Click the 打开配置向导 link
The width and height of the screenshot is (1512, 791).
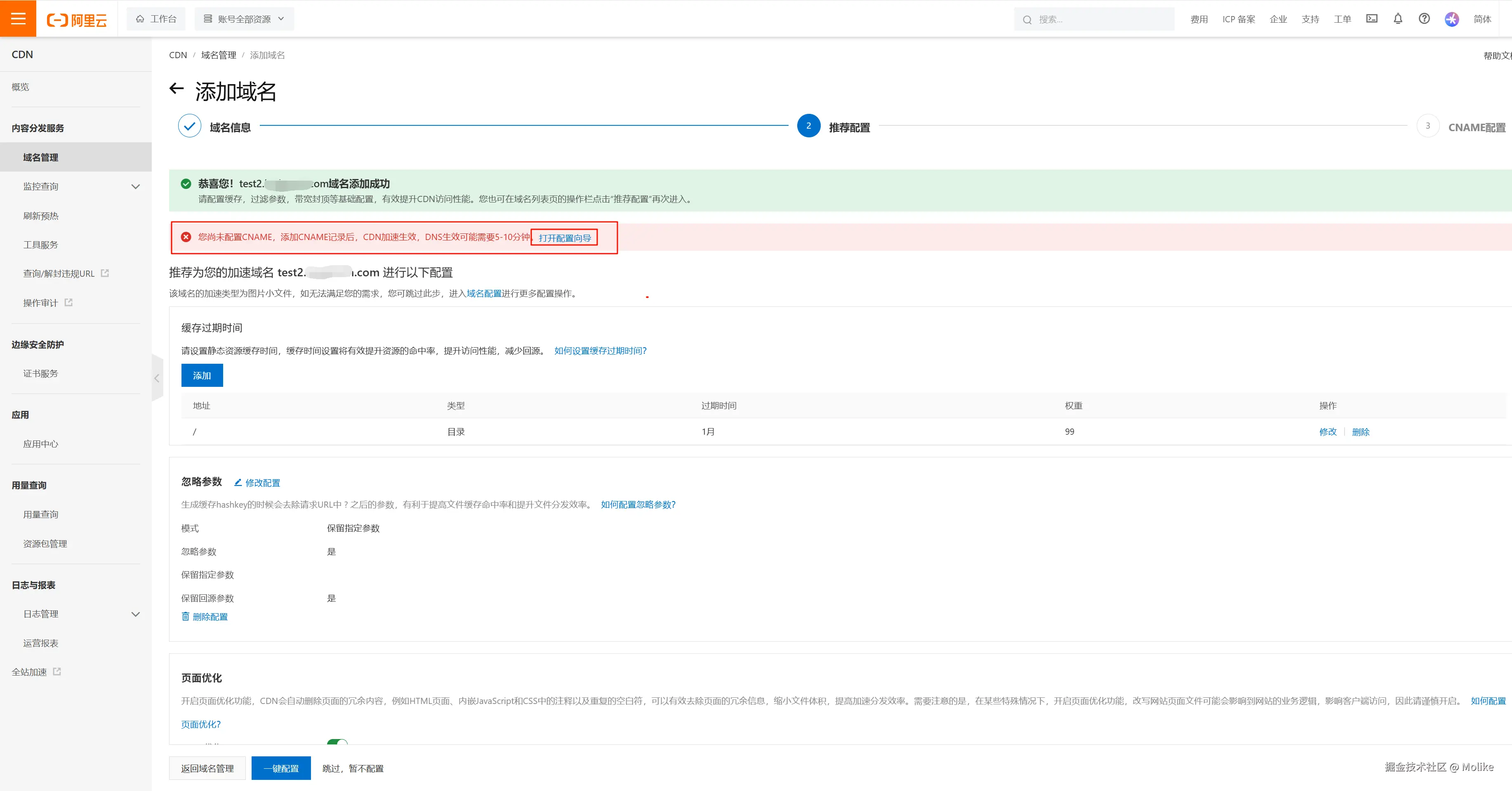564,238
